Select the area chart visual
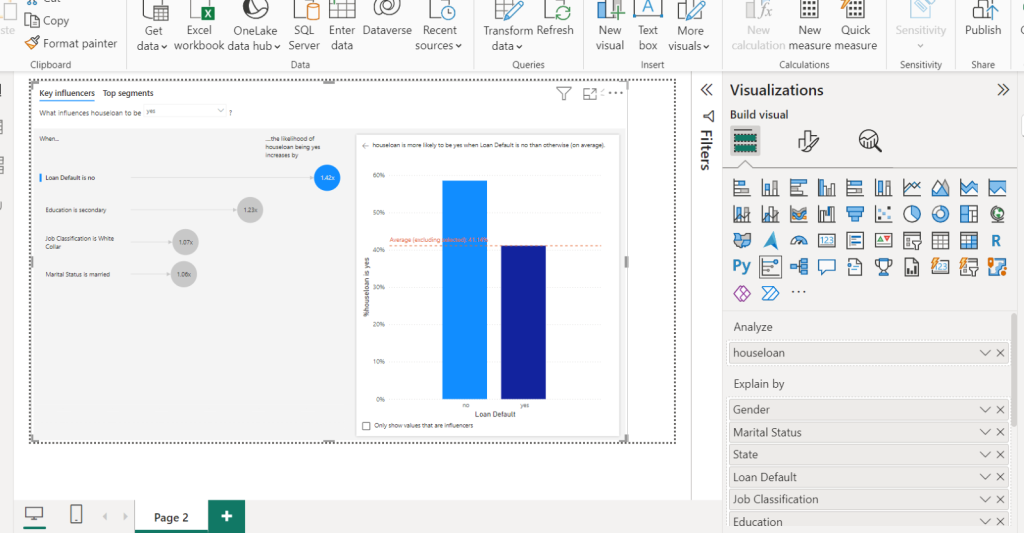The image size is (1024, 533). (x=940, y=188)
